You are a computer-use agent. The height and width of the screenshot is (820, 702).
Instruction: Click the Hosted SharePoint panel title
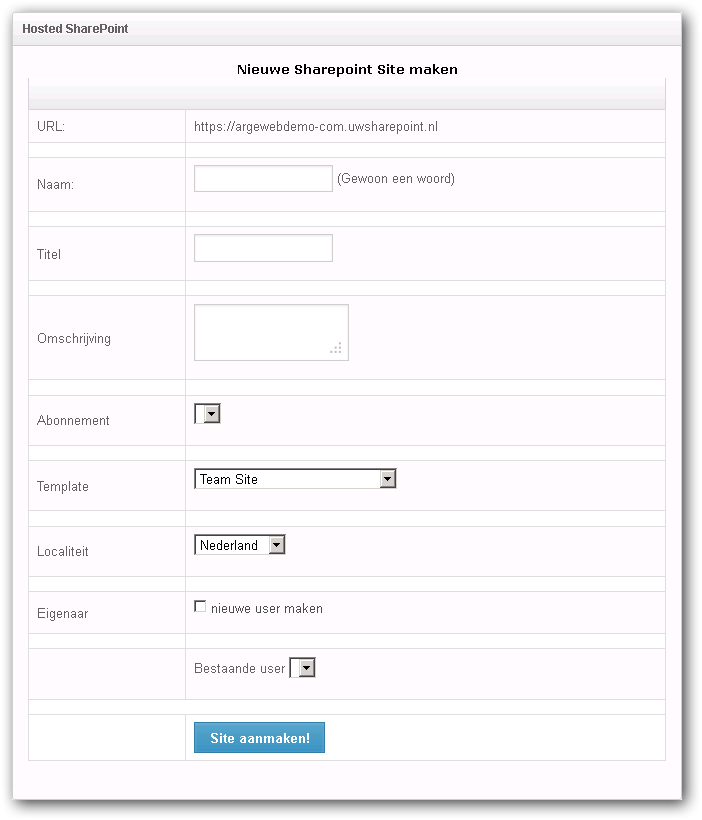pos(75,29)
